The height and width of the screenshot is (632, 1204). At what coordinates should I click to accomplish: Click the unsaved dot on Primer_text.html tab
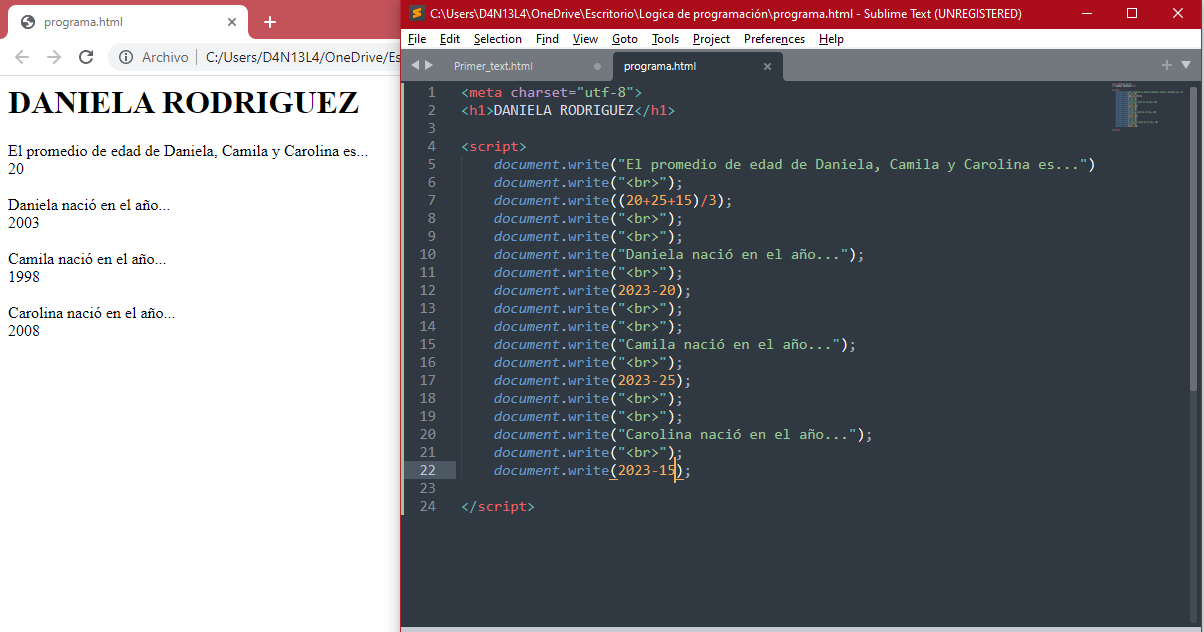(x=598, y=66)
